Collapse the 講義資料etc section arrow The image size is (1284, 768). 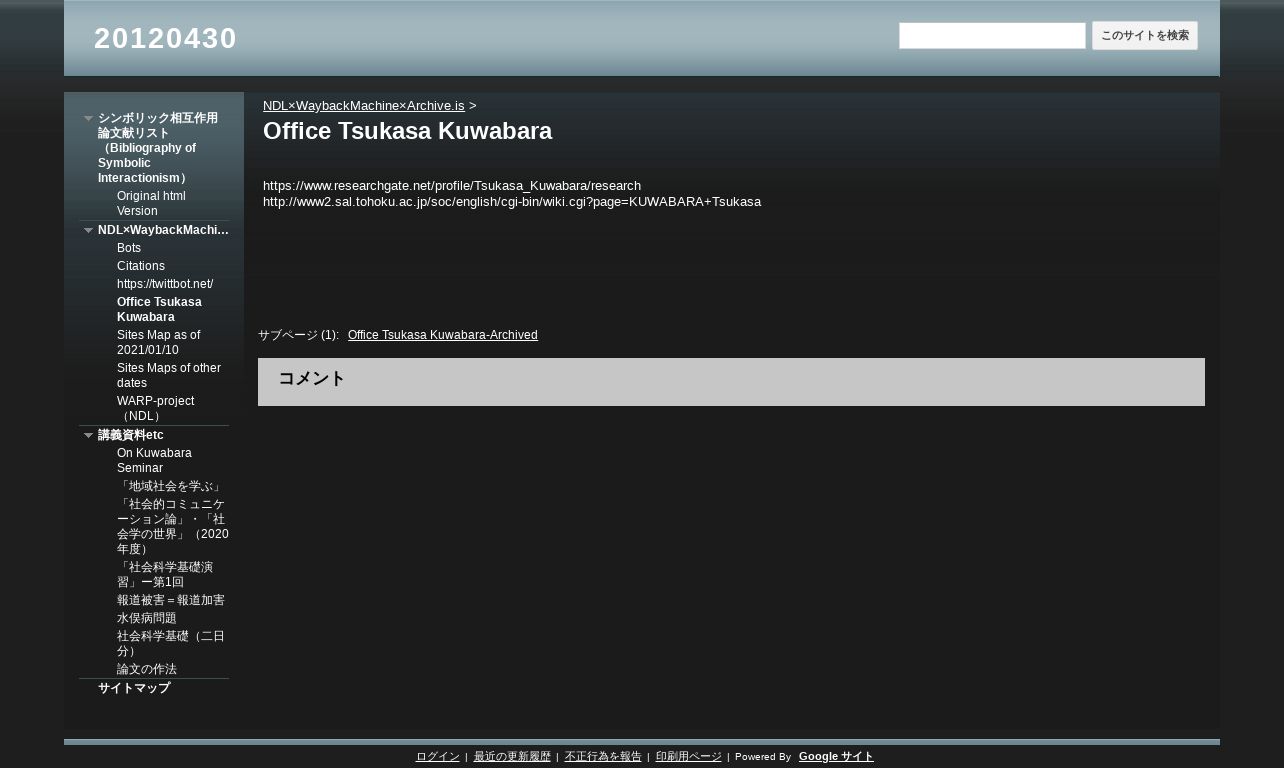[88, 435]
